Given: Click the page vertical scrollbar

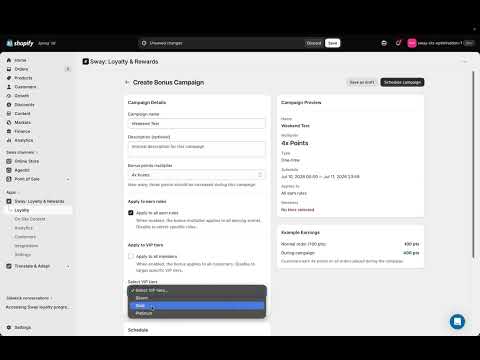Looking at the screenshot, I should (x=473, y=164).
